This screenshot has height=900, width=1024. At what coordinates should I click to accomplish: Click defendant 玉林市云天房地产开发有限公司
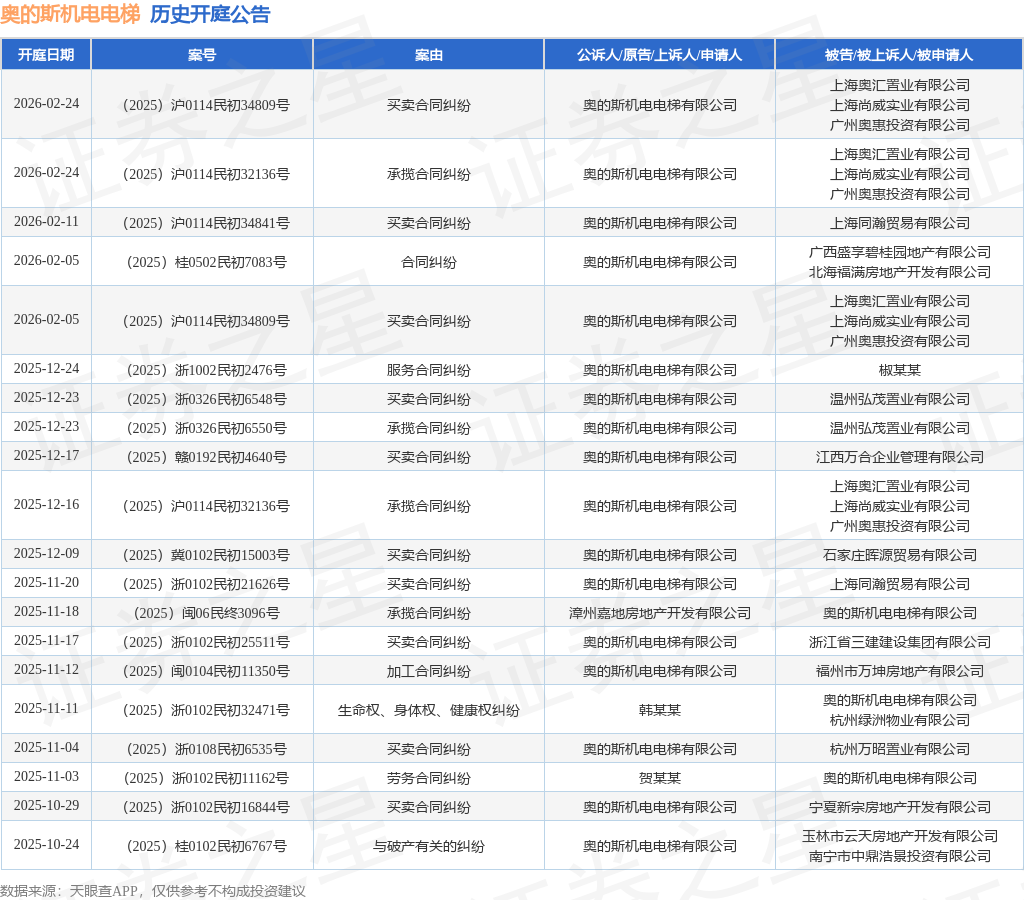point(899,836)
